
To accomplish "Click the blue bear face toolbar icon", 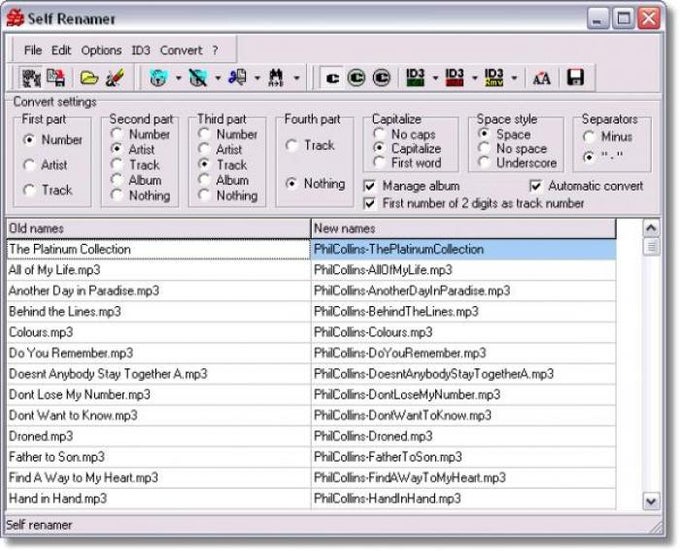I will [x=158, y=78].
